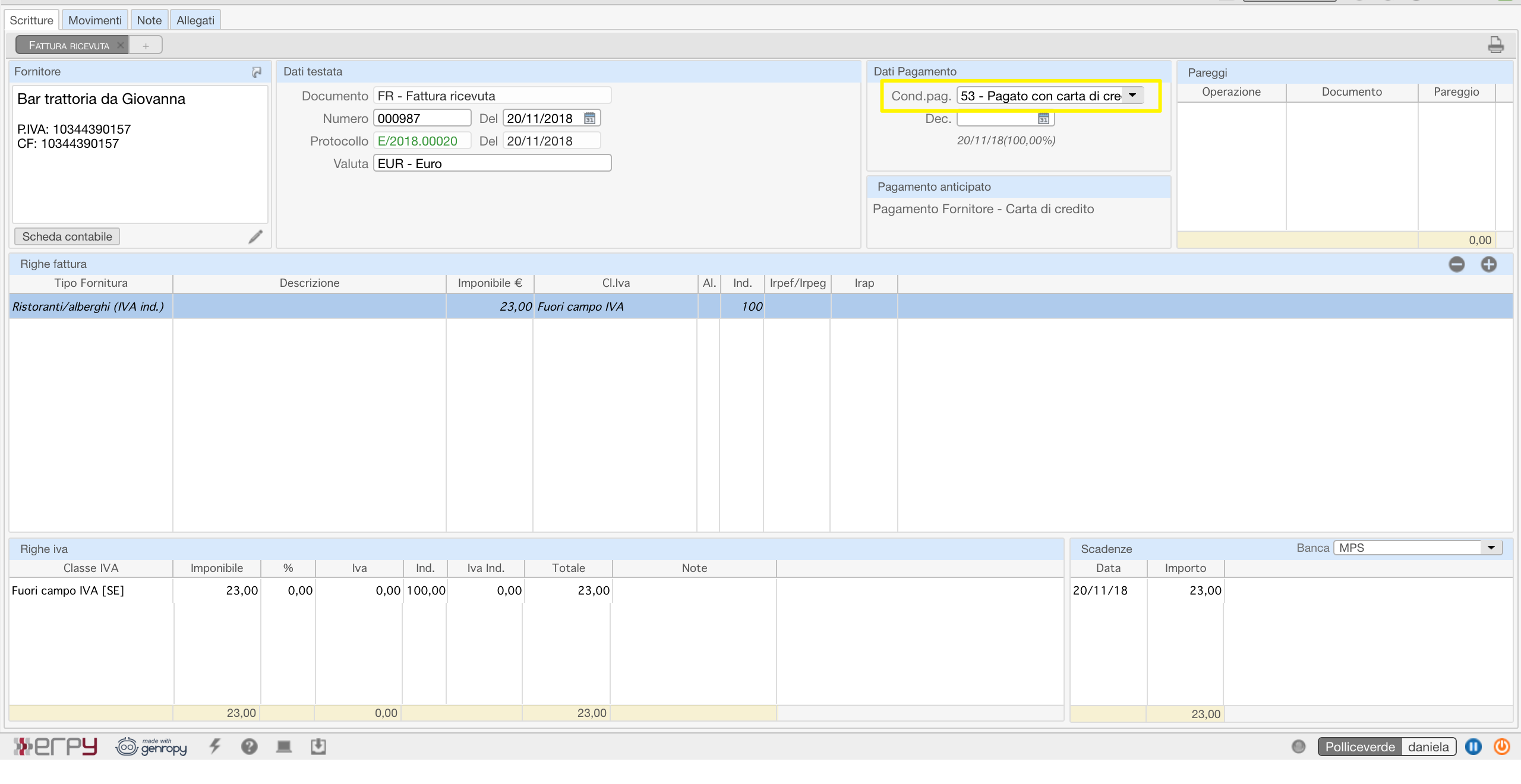1521x784 pixels.
Task: Click the Ind. 100,00 cell in Righe iva
Action: (x=425, y=590)
